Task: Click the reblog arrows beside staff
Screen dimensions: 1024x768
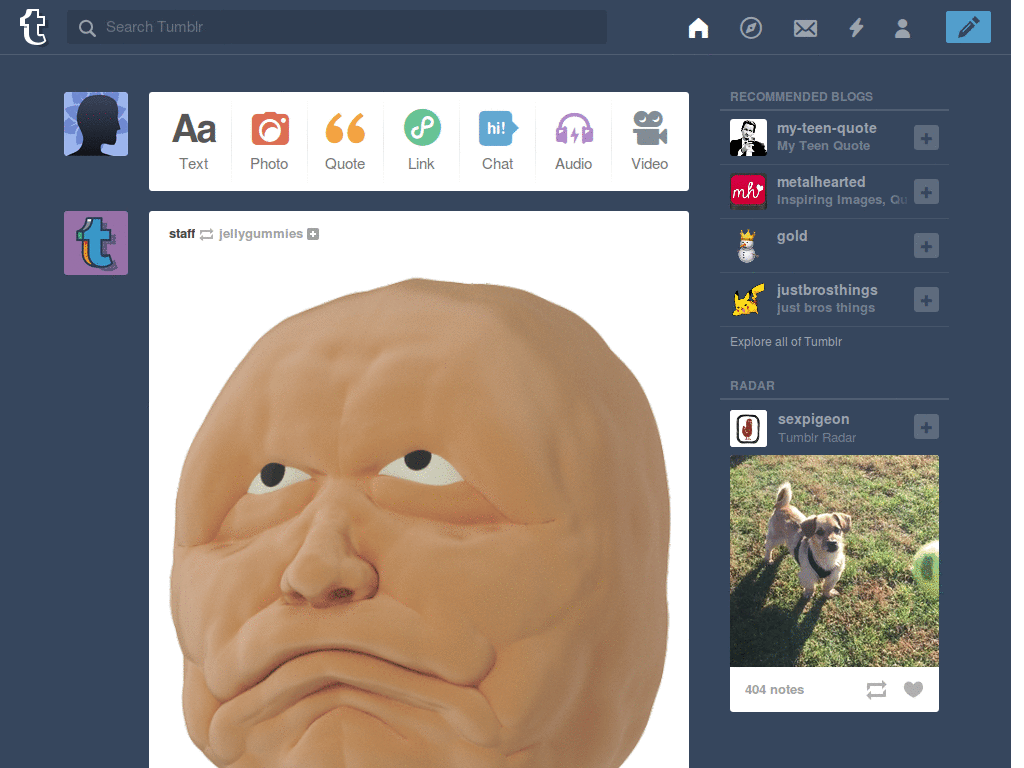Action: tap(206, 234)
